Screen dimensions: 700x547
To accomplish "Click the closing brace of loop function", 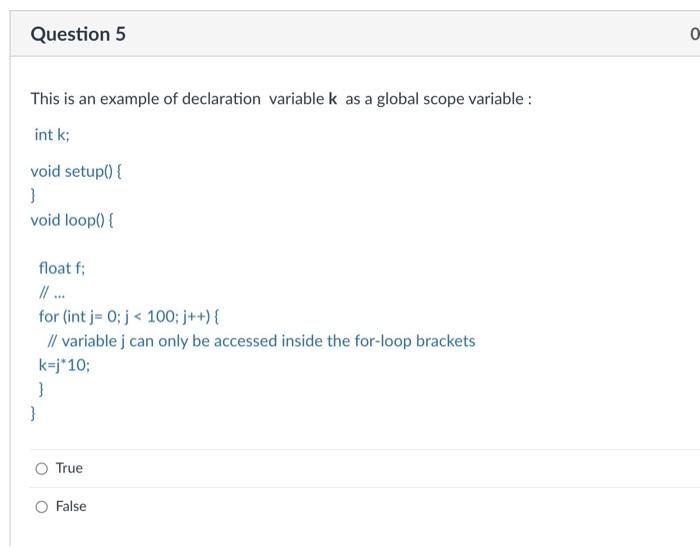I will [33, 413].
